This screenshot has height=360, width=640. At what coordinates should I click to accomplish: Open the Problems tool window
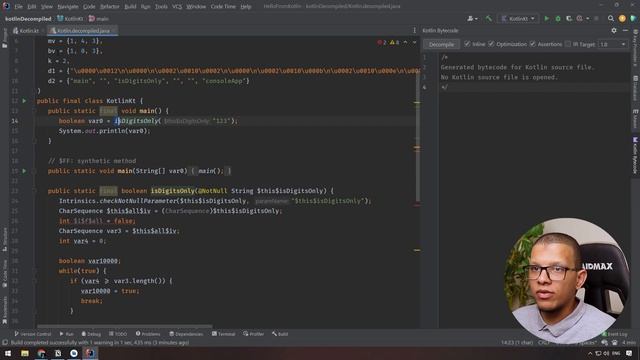[x=148, y=334]
